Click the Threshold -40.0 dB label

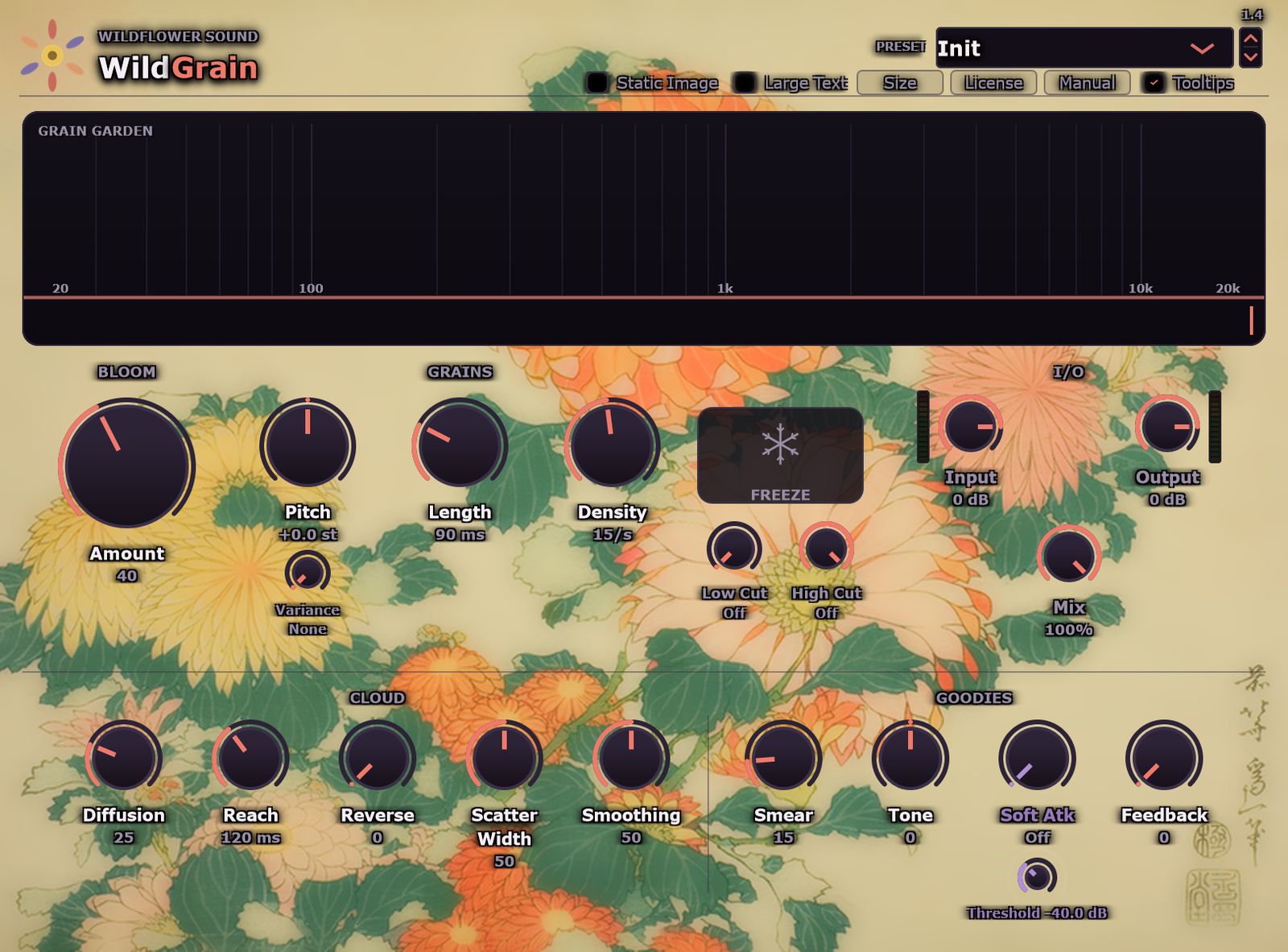click(1037, 913)
